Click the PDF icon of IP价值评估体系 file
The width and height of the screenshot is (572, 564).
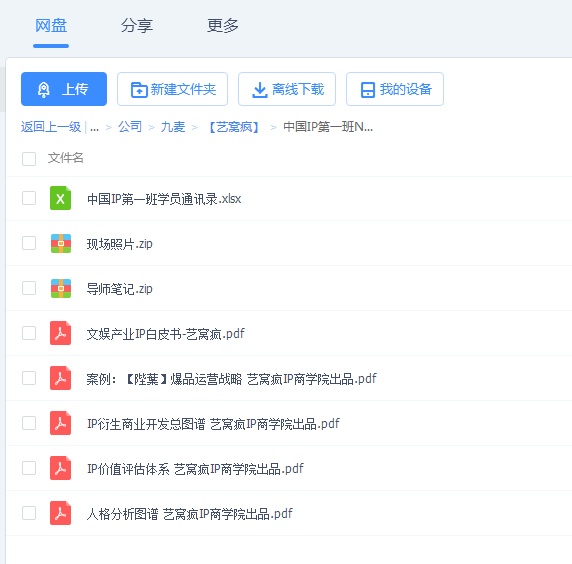point(60,468)
